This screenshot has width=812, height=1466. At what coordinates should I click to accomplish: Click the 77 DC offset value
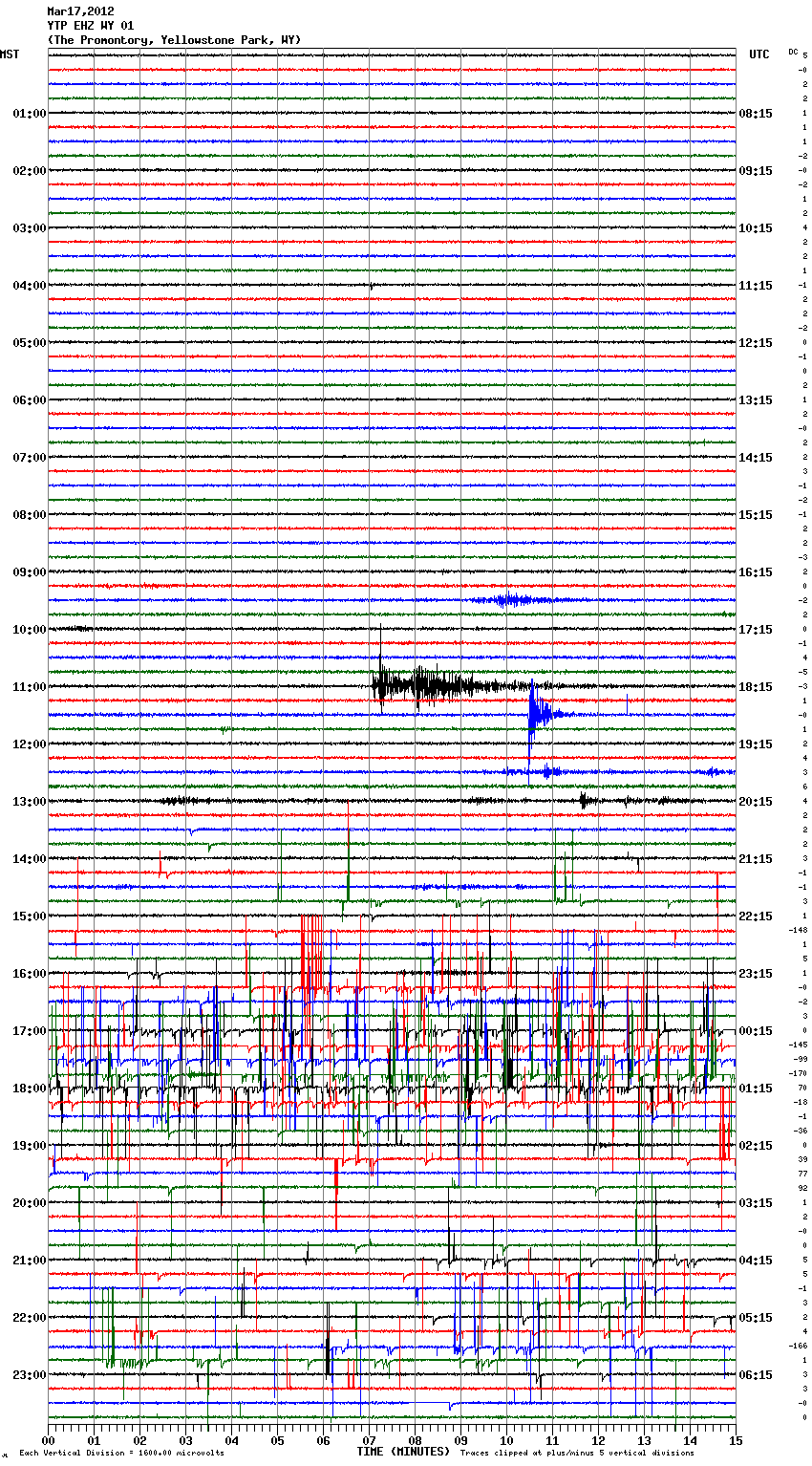pos(802,1174)
